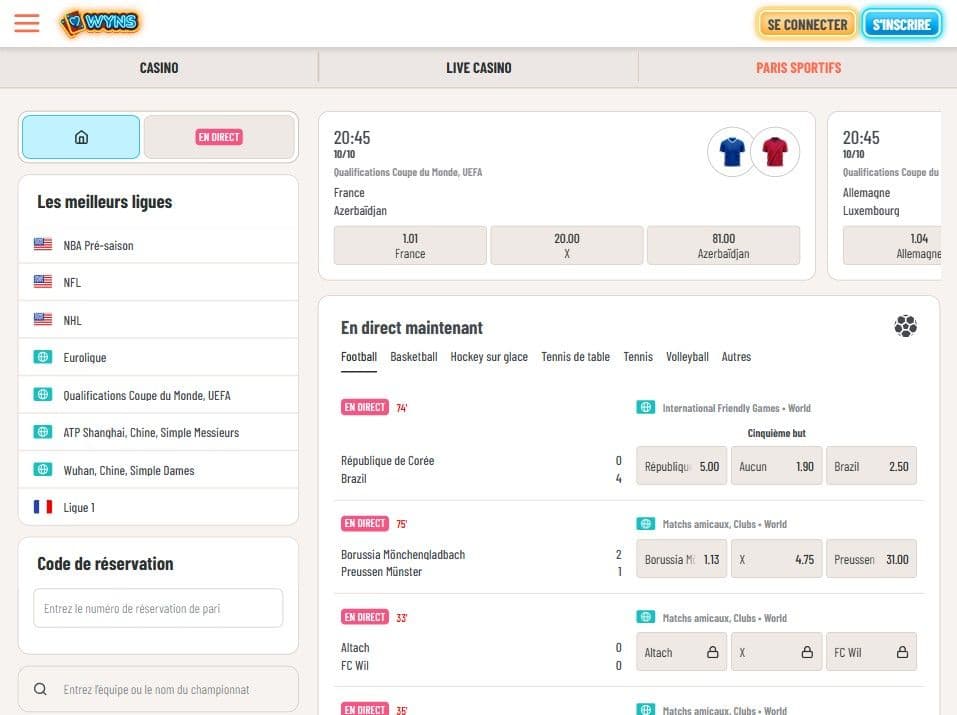Open the Paris Sportifs tab
Viewport: 957px width, 715px height.
[x=798, y=68]
